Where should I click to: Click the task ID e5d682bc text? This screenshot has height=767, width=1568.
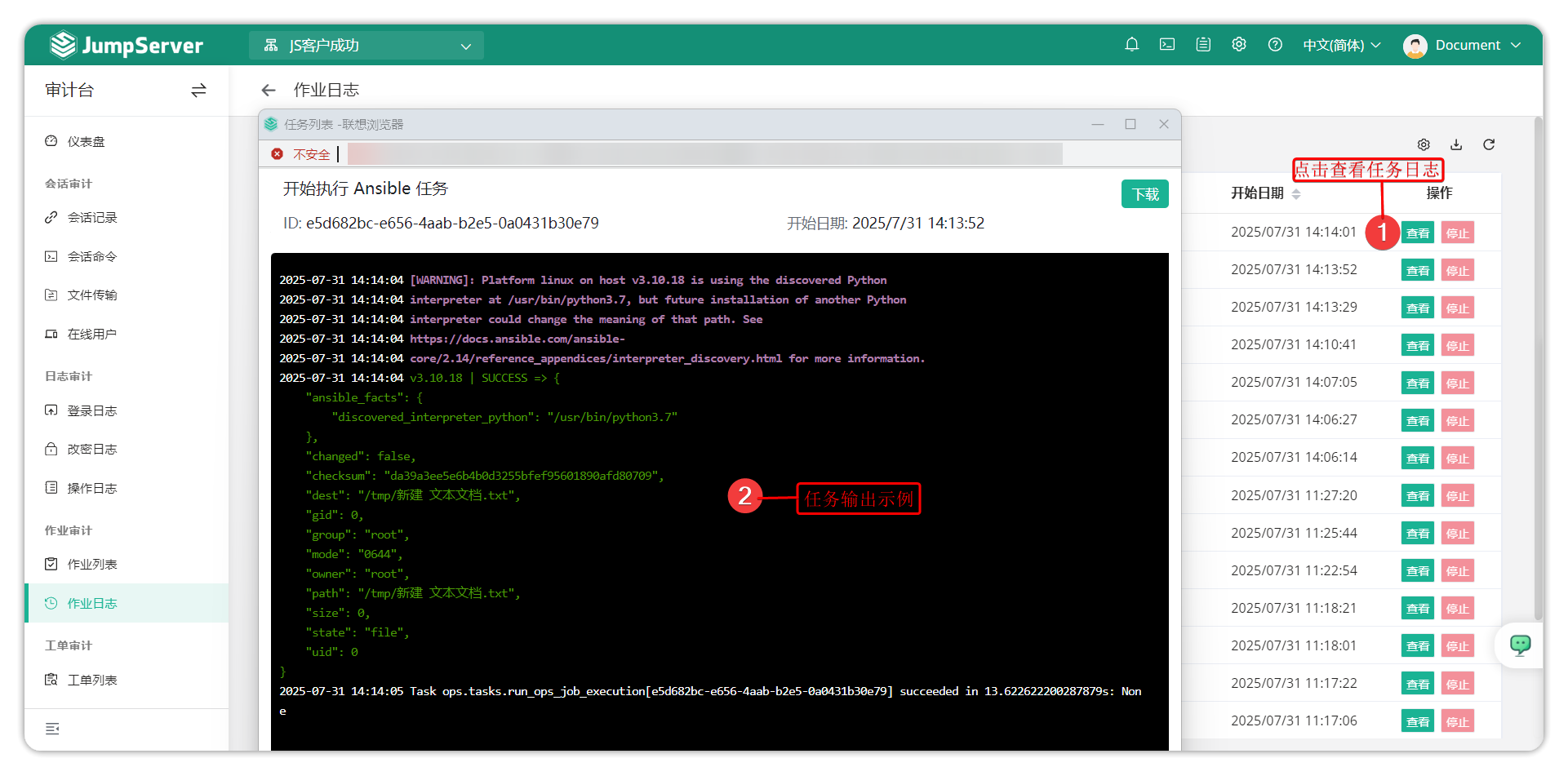point(452,223)
